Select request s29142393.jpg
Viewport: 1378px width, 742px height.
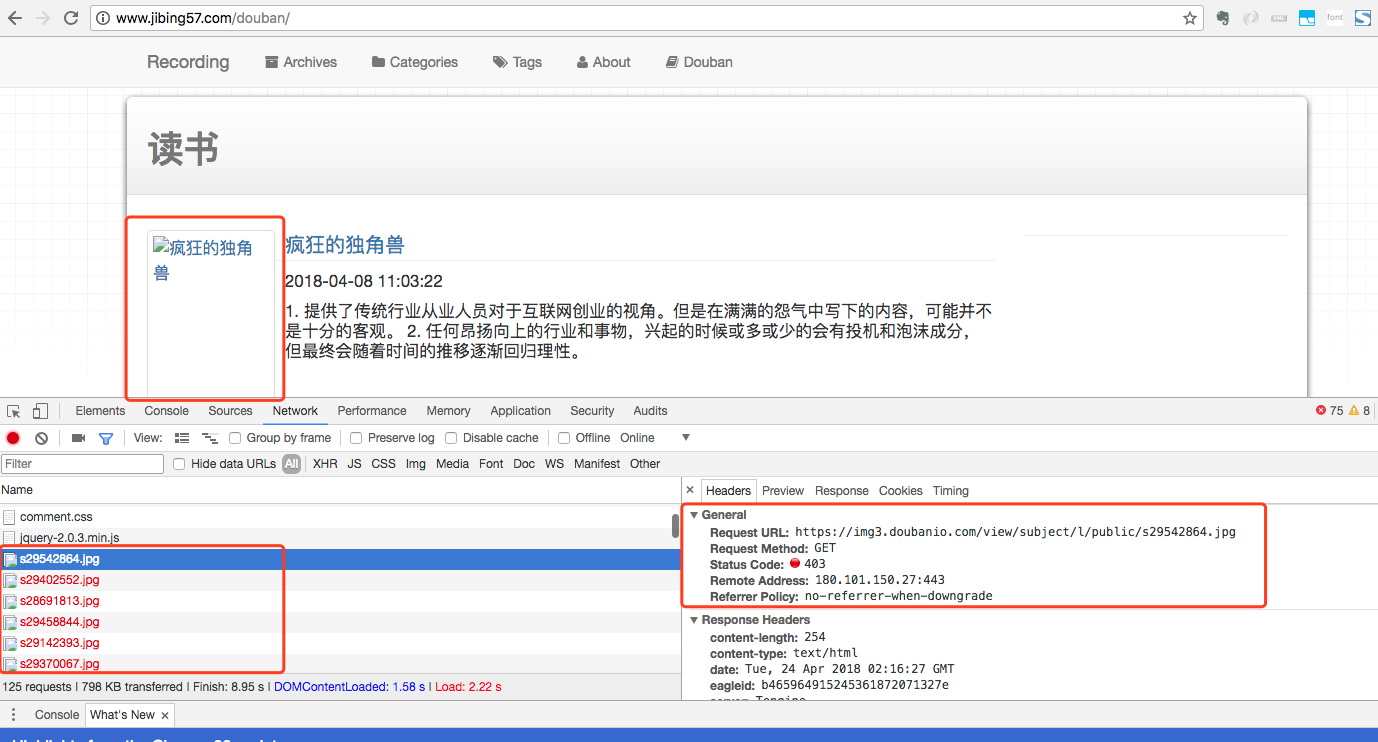click(340, 643)
